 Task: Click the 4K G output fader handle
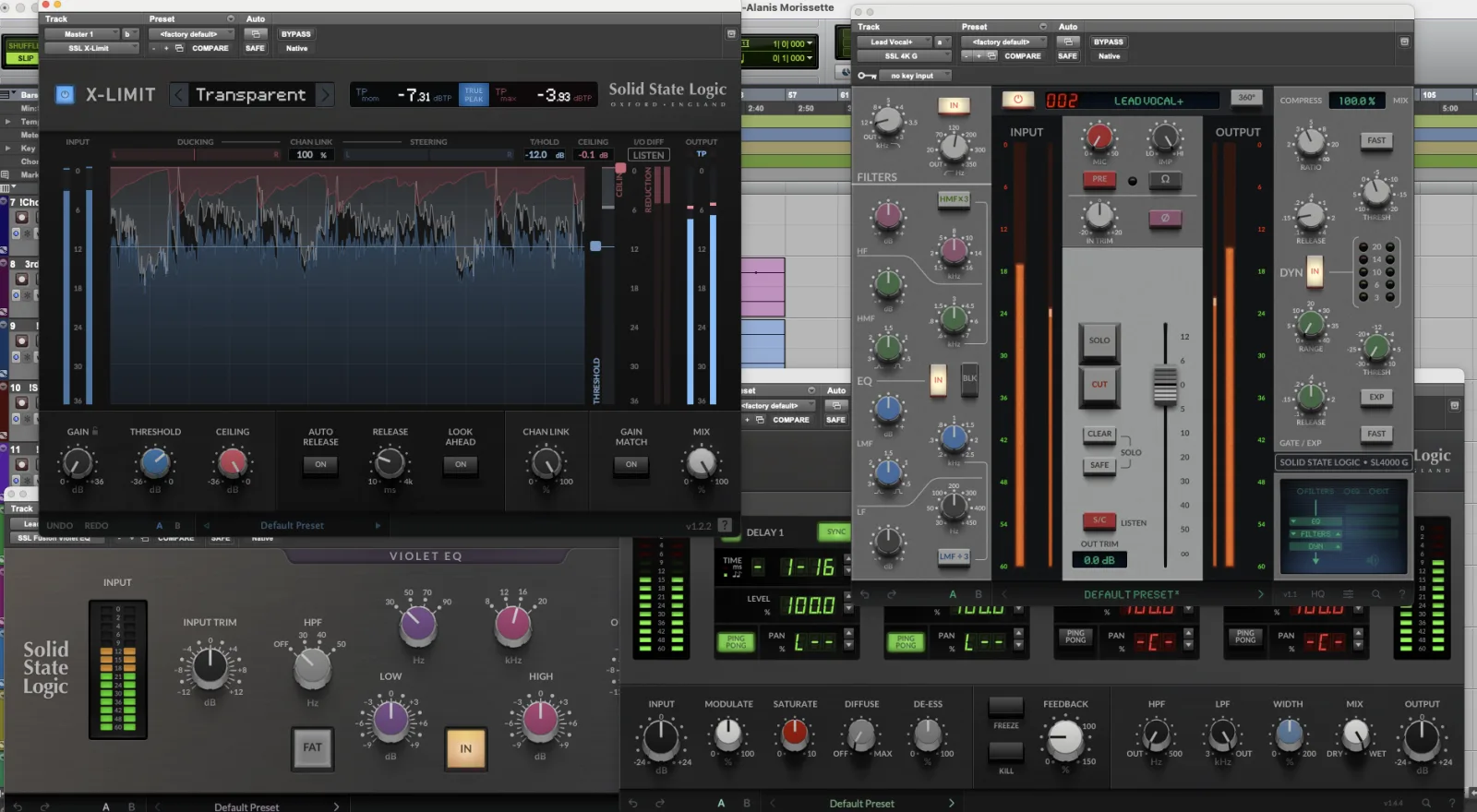pos(1165,384)
